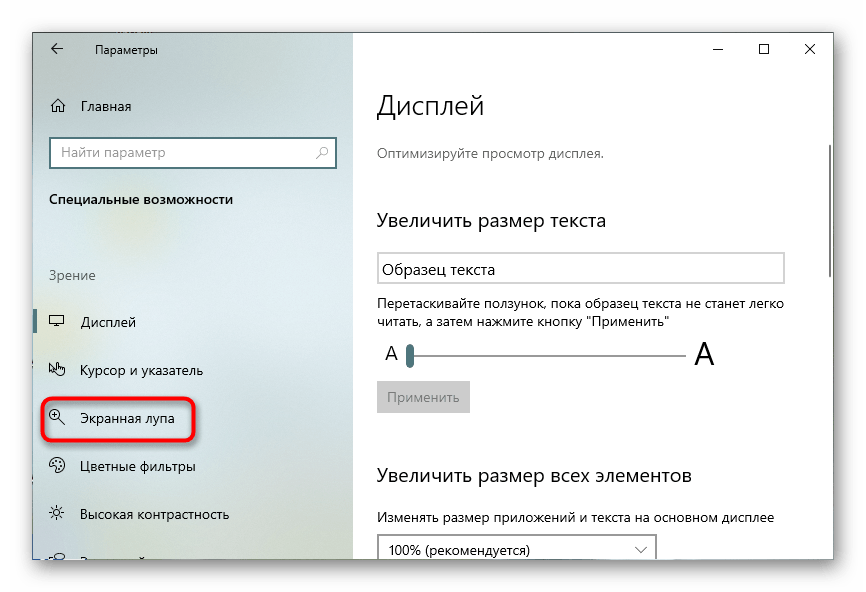Click the magnifier icon for Экранная лупа
The image size is (866, 592).
pyautogui.click(x=57, y=418)
